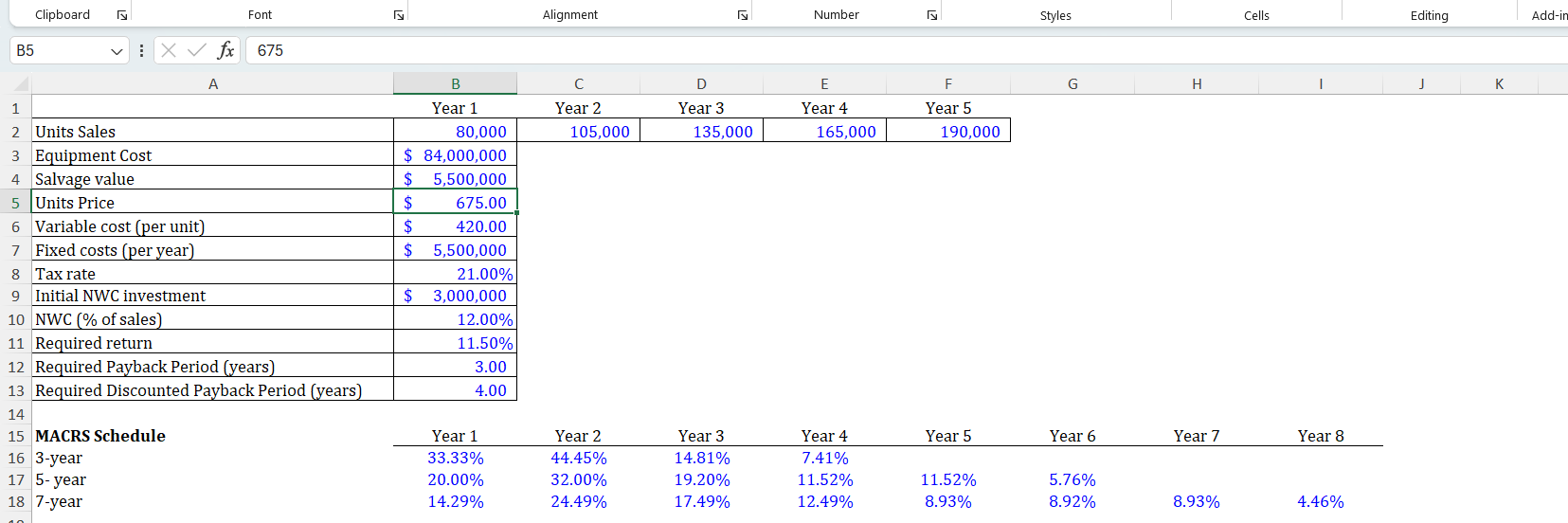Screen dimensions: 1568x523
Task: Select Year 2 units value 105,000
Action: pyautogui.click(x=579, y=132)
